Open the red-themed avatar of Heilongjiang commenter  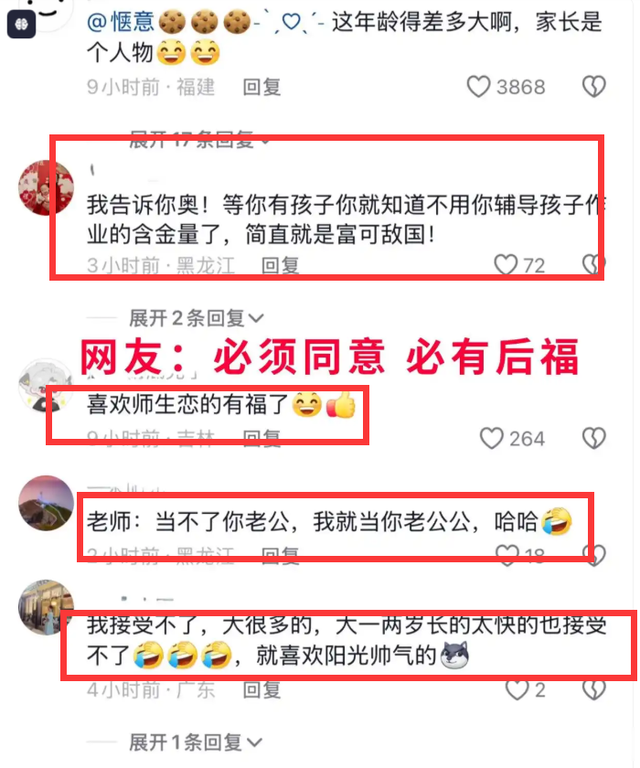[46, 187]
